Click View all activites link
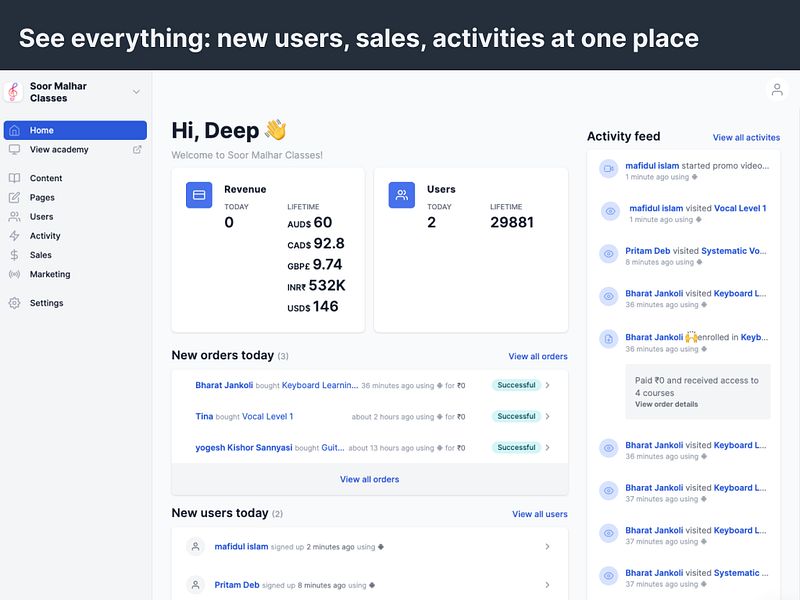Screen dimensions: 800x600 point(746,137)
